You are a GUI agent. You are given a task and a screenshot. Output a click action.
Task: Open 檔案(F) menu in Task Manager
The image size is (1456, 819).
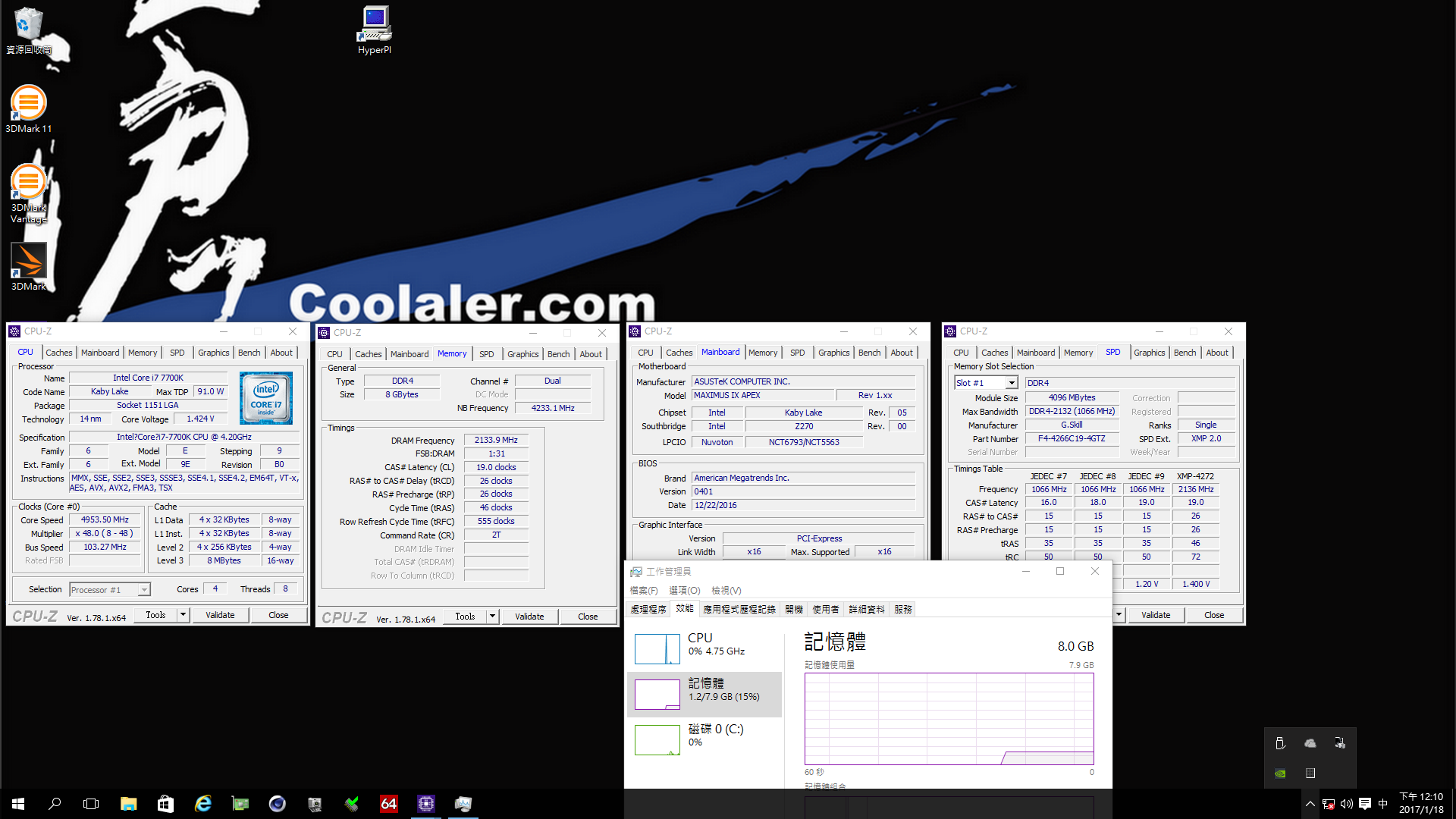pyautogui.click(x=643, y=591)
